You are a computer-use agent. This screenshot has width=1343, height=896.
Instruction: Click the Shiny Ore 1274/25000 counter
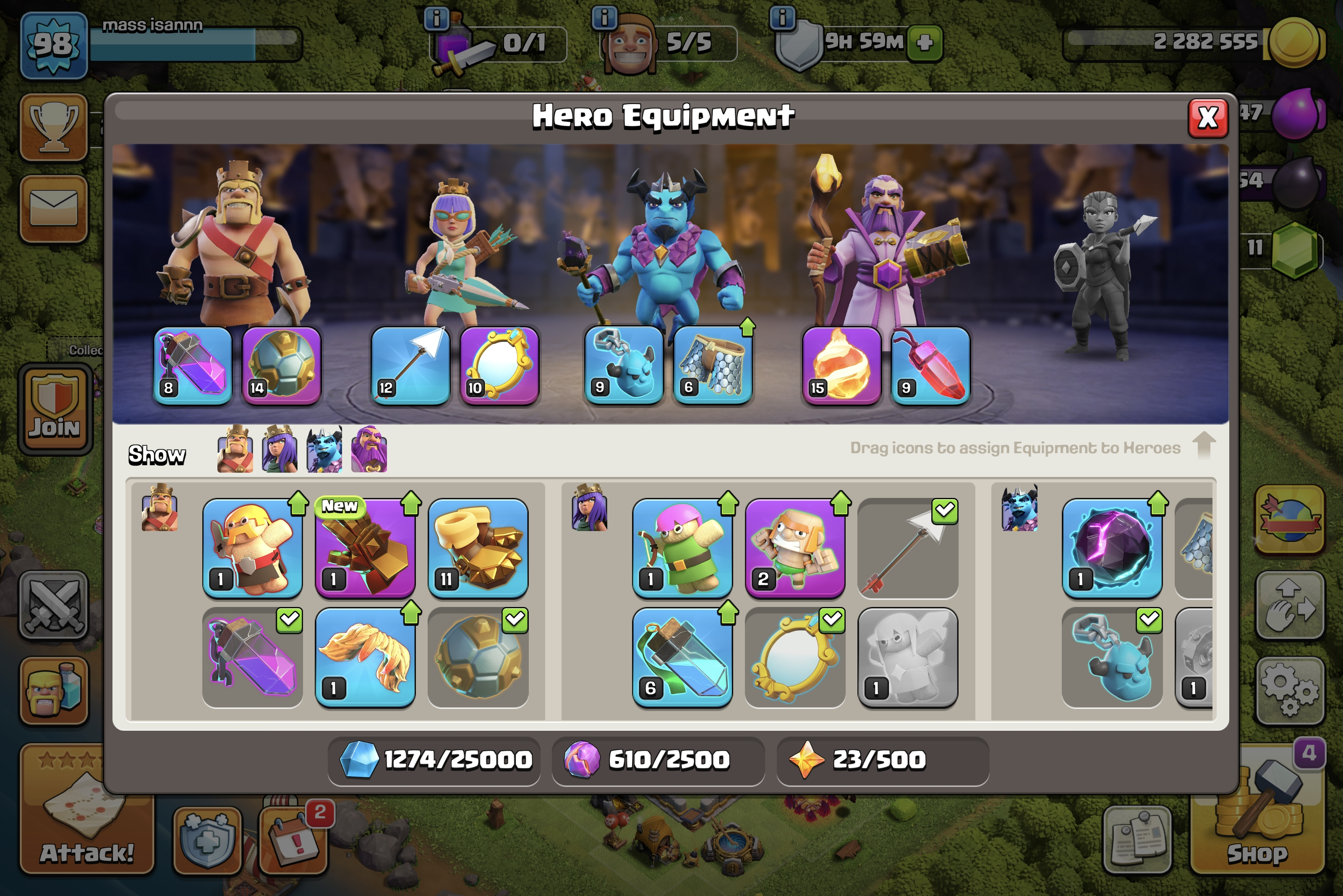(x=434, y=760)
